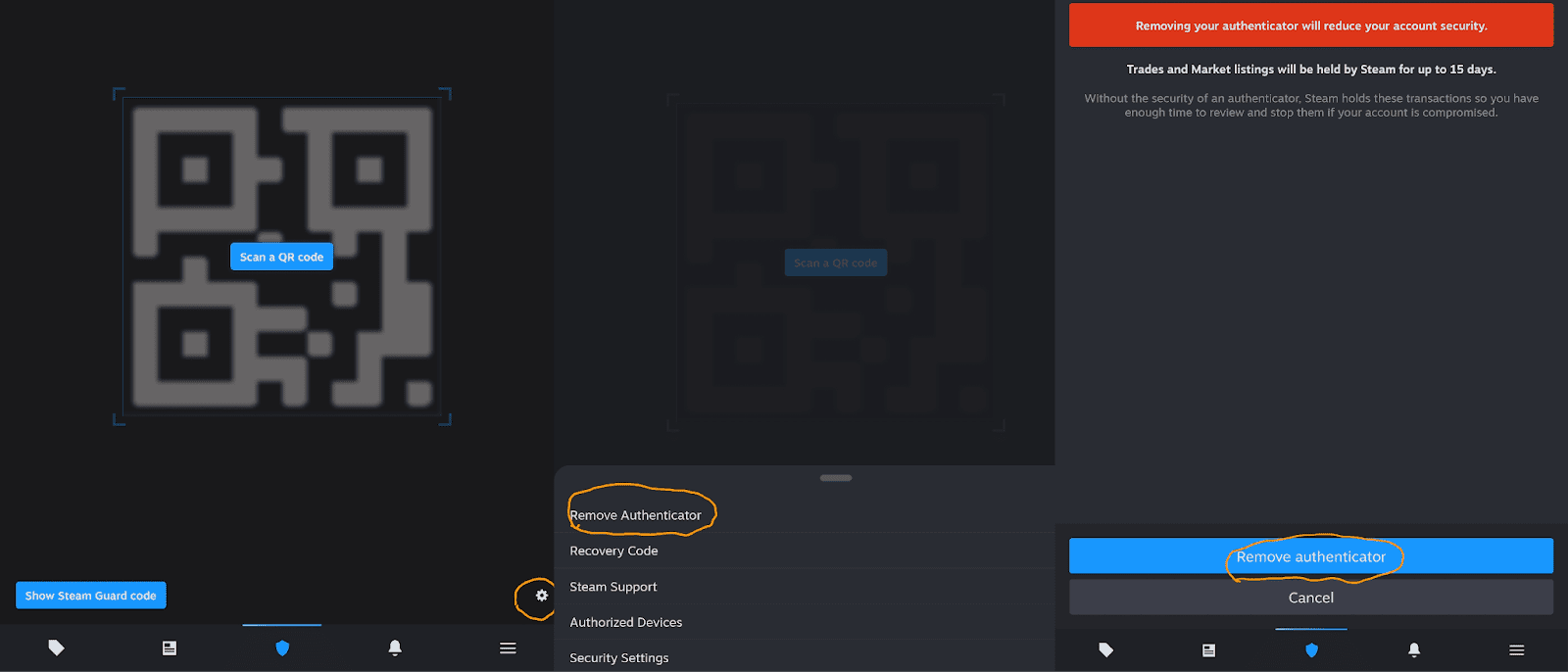
Task: Tap the drag handle atop the settings sheet
Action: (x=836, y=478)
